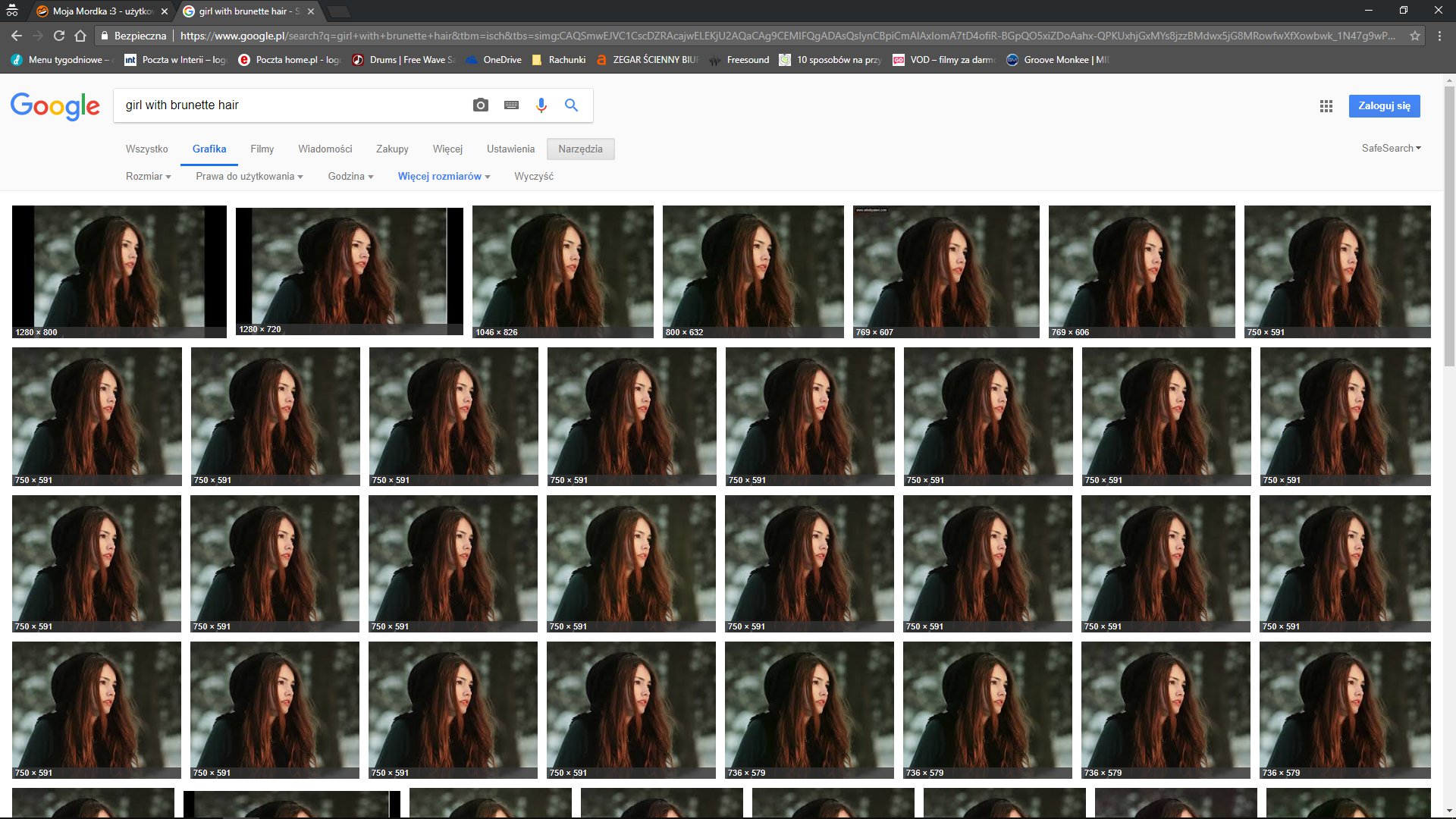Open Drums Free Wave Samples bookmark
The image size is (1456, 819).
click(403, 60)
